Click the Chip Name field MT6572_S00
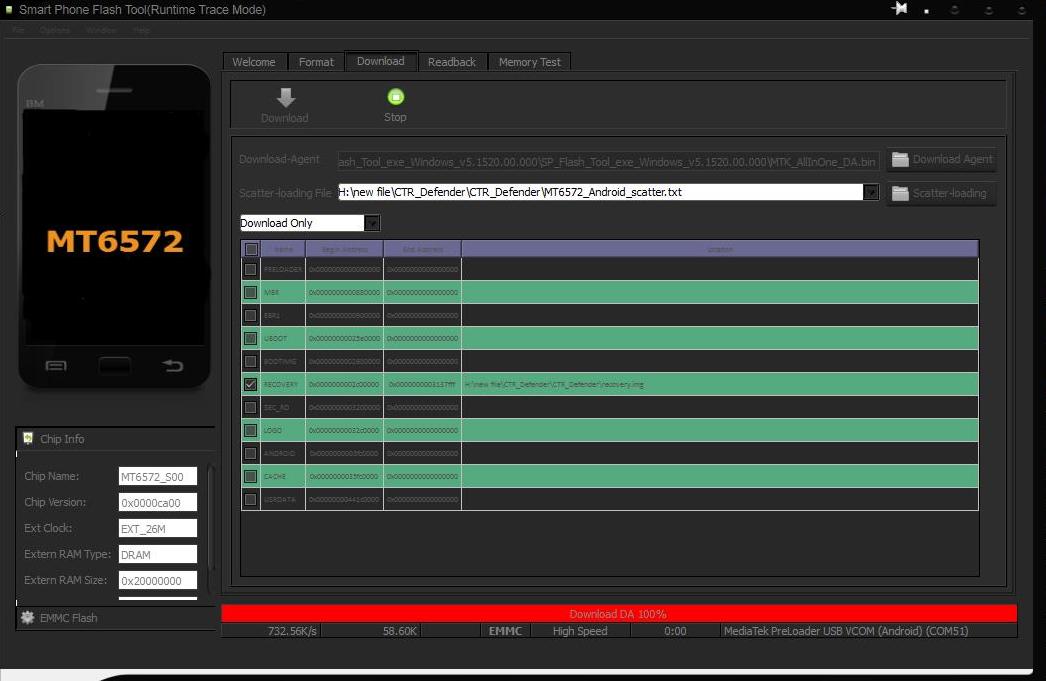The image size is (1046, 681). pos(157,477)
